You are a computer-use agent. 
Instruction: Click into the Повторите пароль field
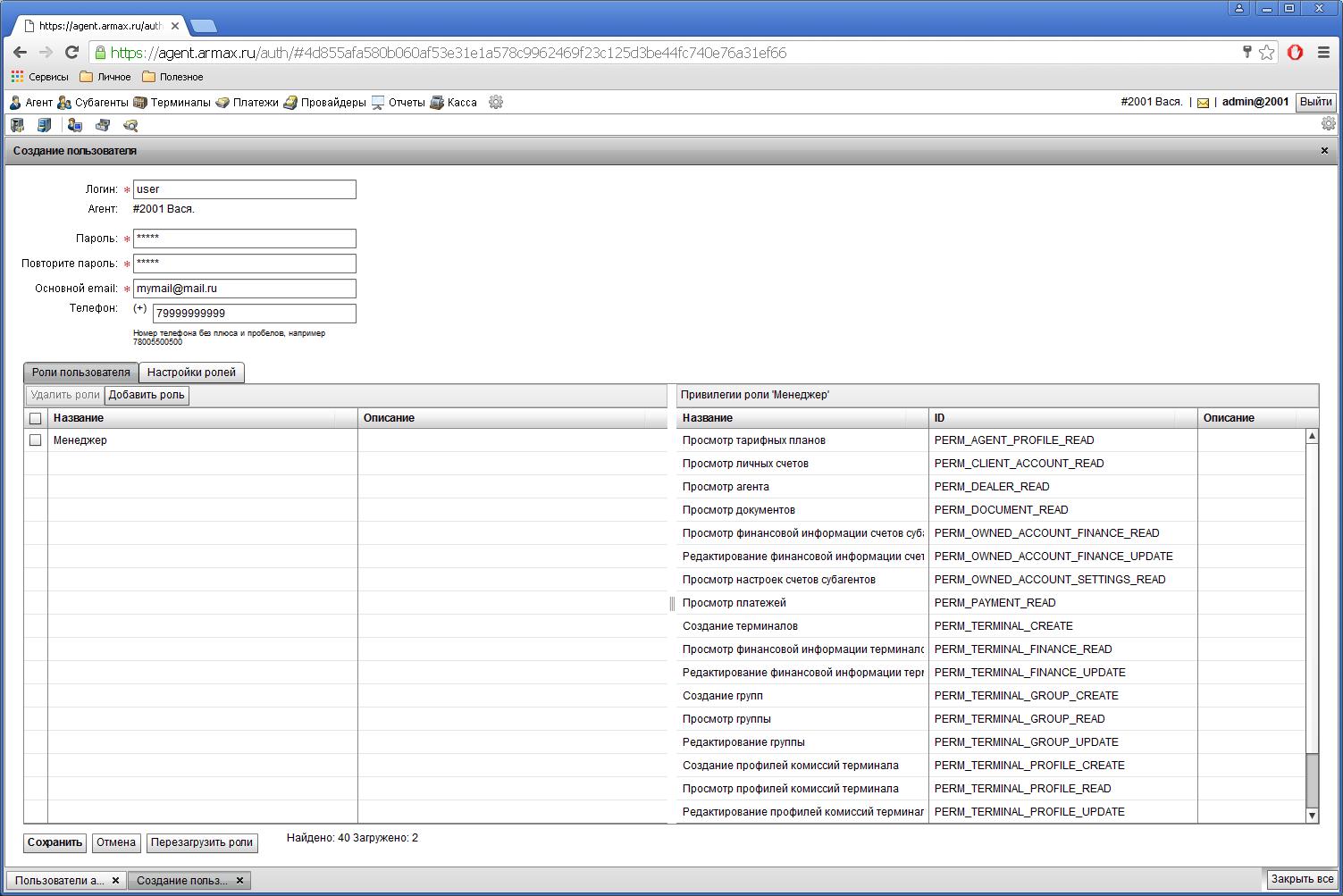pos(245,264)
